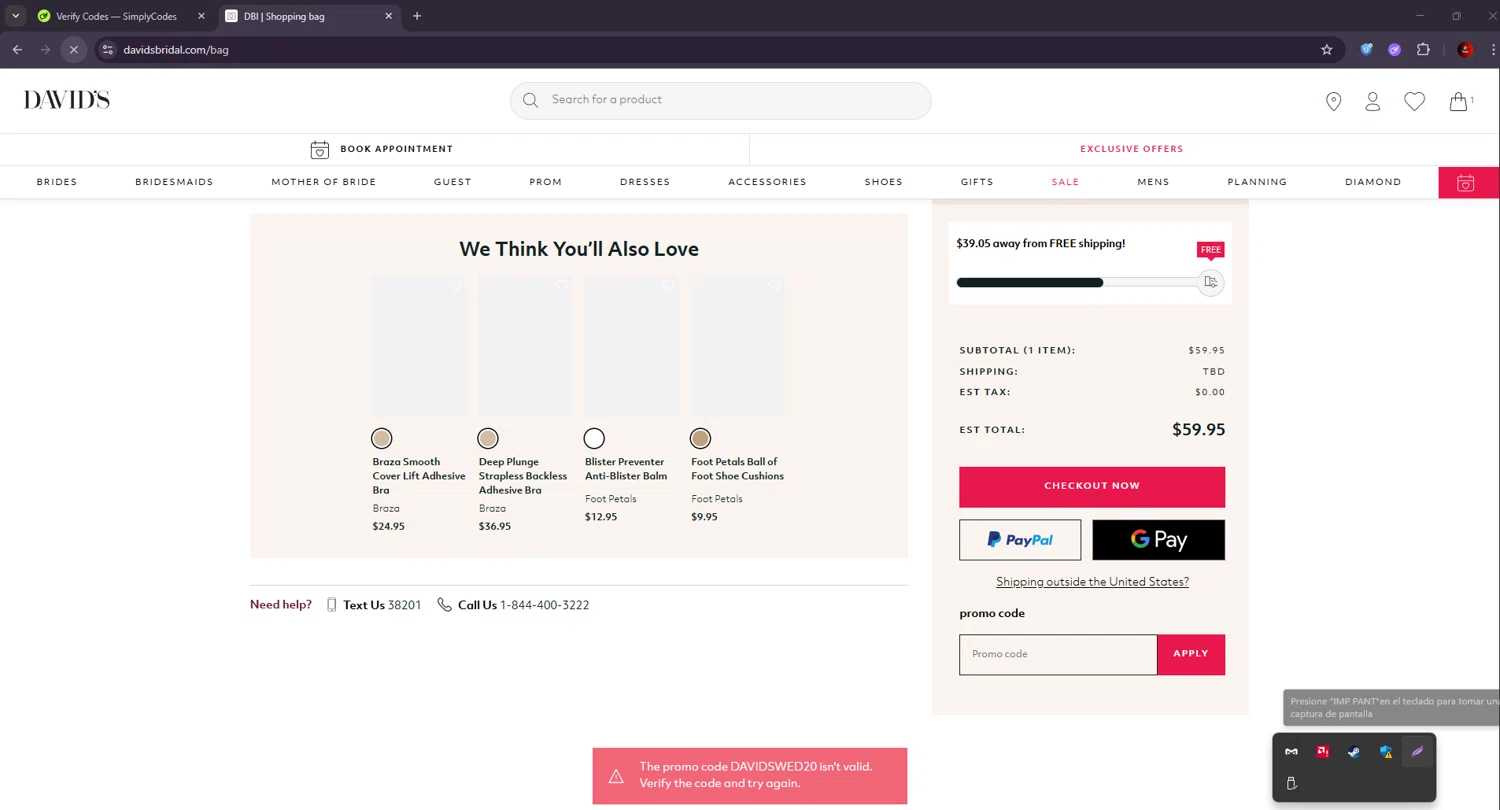1500x810 pixels.
Task: Open Shipping outside the United States link
Action: tap(1092, 582)
